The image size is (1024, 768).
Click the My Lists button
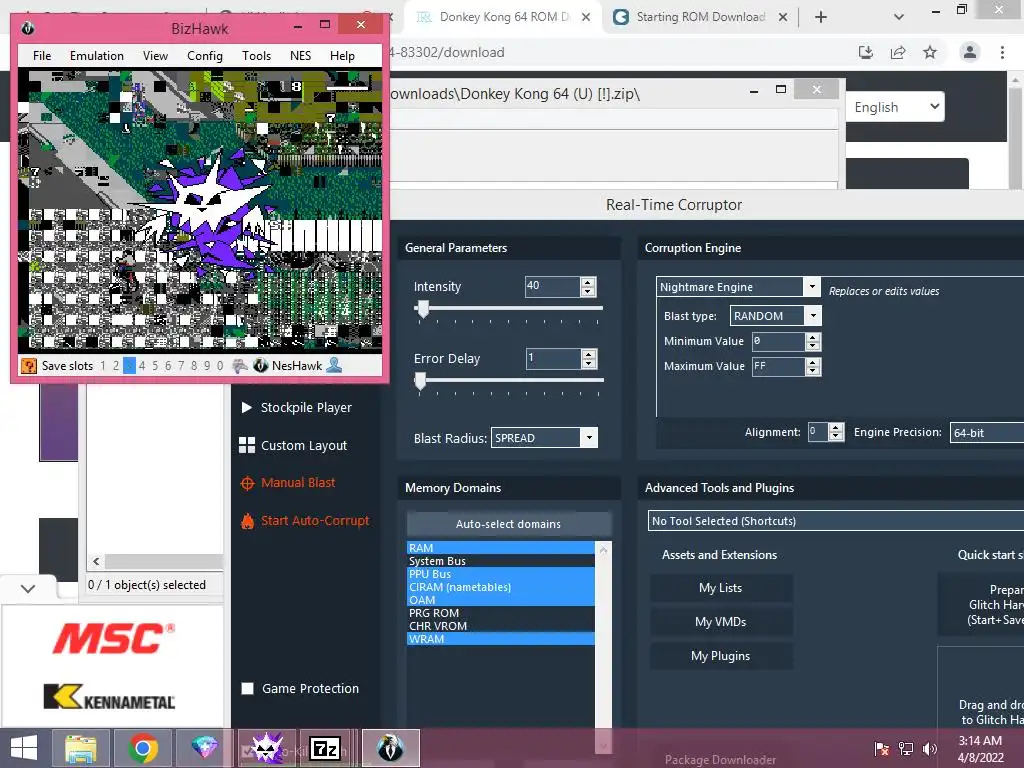[721, 588]
